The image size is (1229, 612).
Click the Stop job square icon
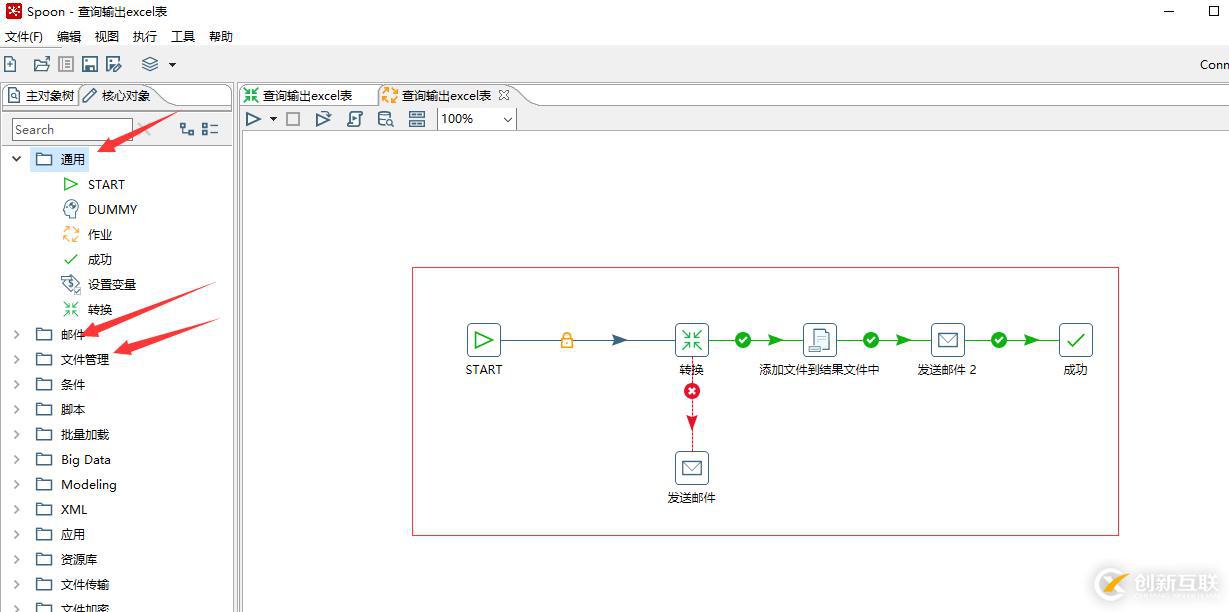[293, 119]
